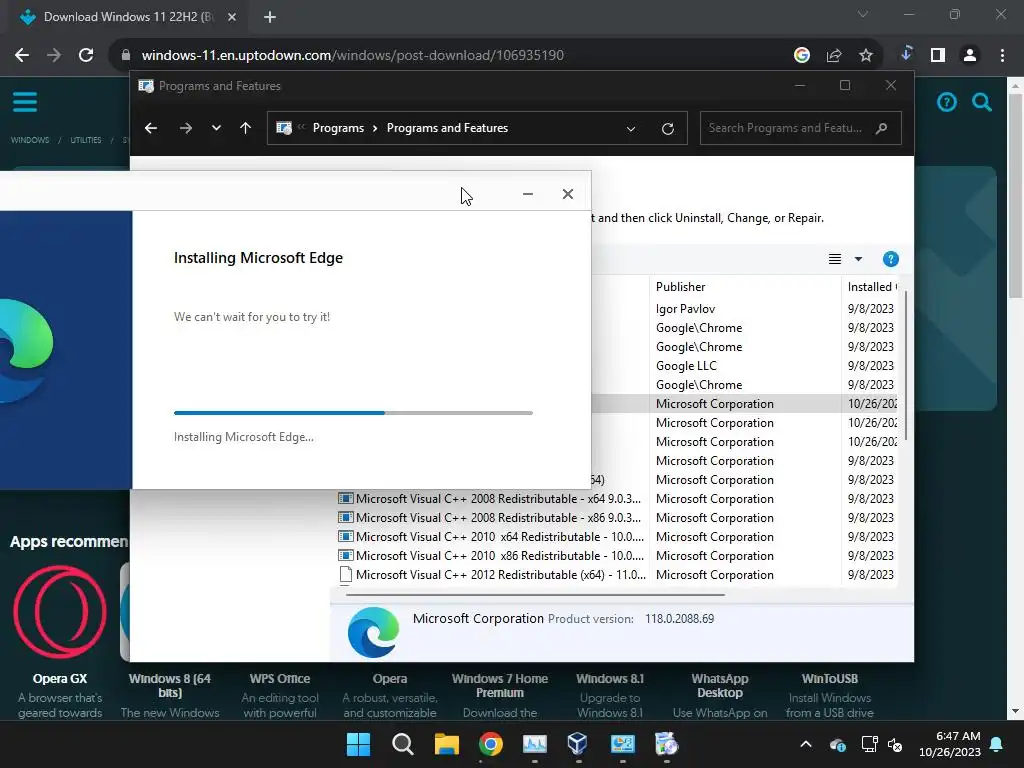Click UTILITIES breadcrumb on Uptodown page
Viewport: 1024px width, 768px height.
(x=86, y=140)
